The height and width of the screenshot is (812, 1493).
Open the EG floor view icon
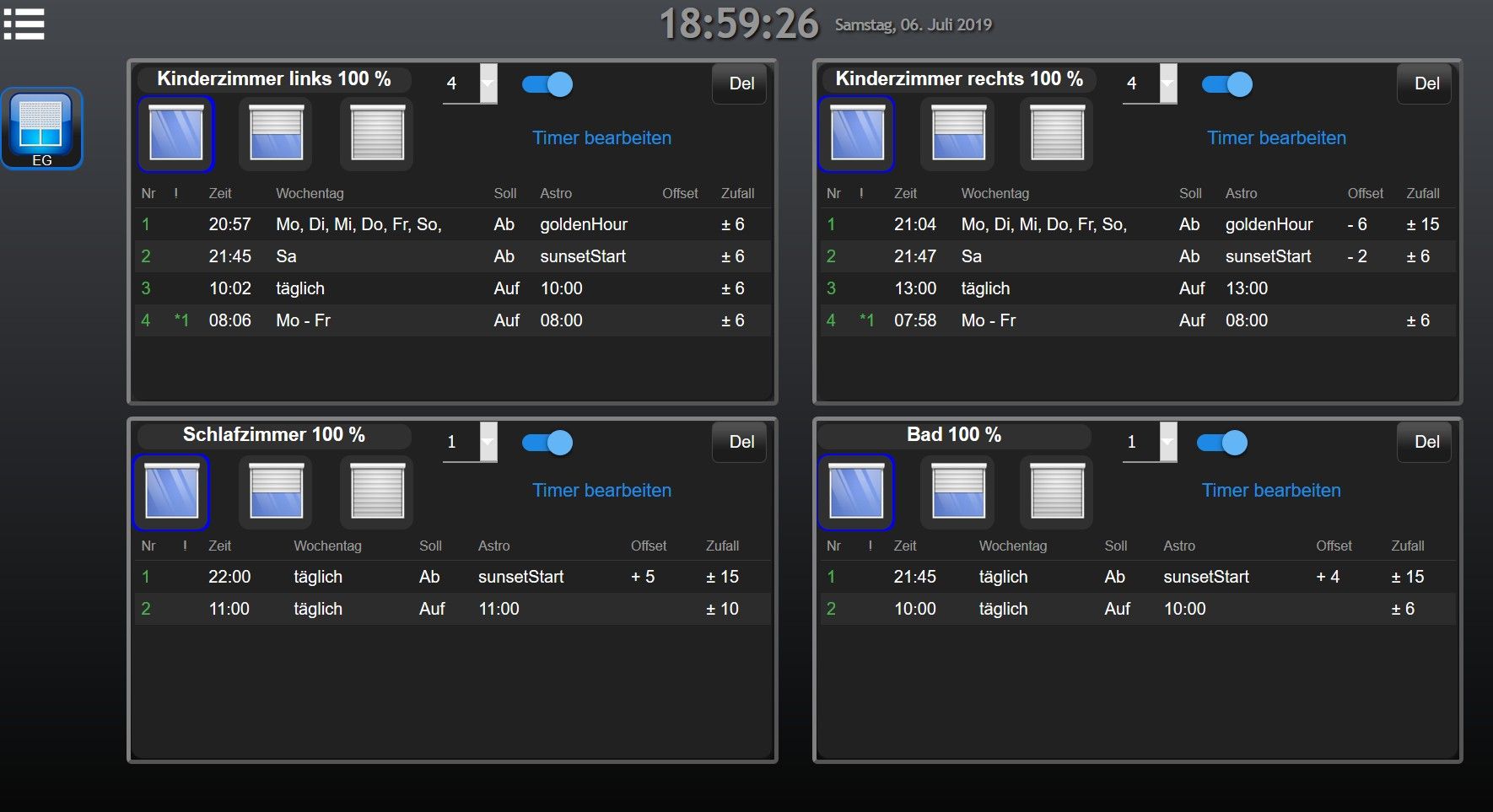pos(41,129)
